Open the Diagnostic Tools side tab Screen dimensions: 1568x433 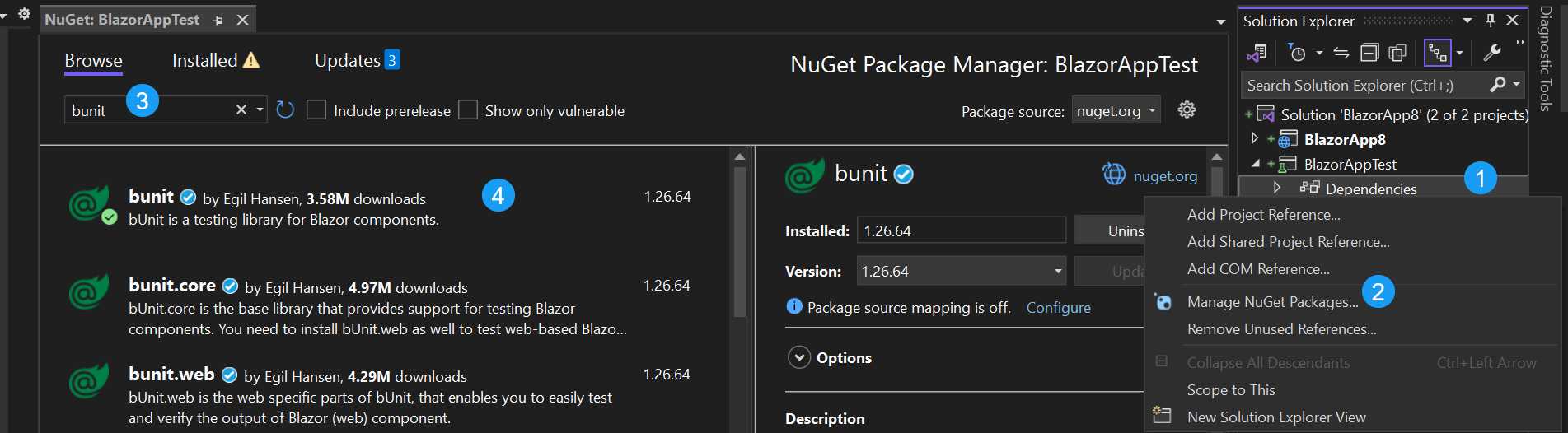1546,59
